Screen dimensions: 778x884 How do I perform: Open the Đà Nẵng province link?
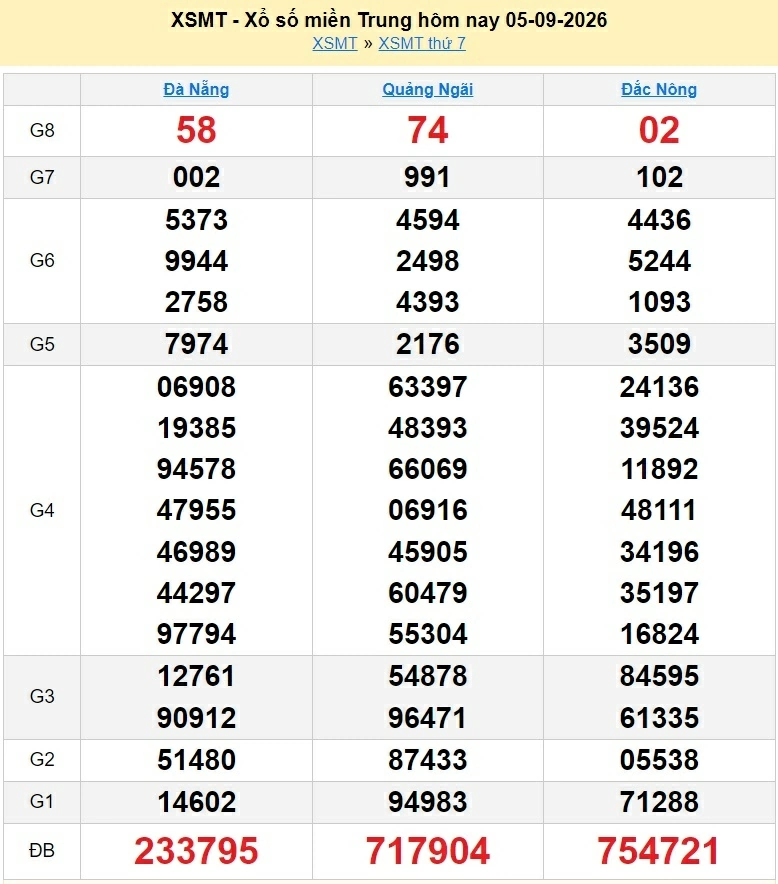click(196, 89)
